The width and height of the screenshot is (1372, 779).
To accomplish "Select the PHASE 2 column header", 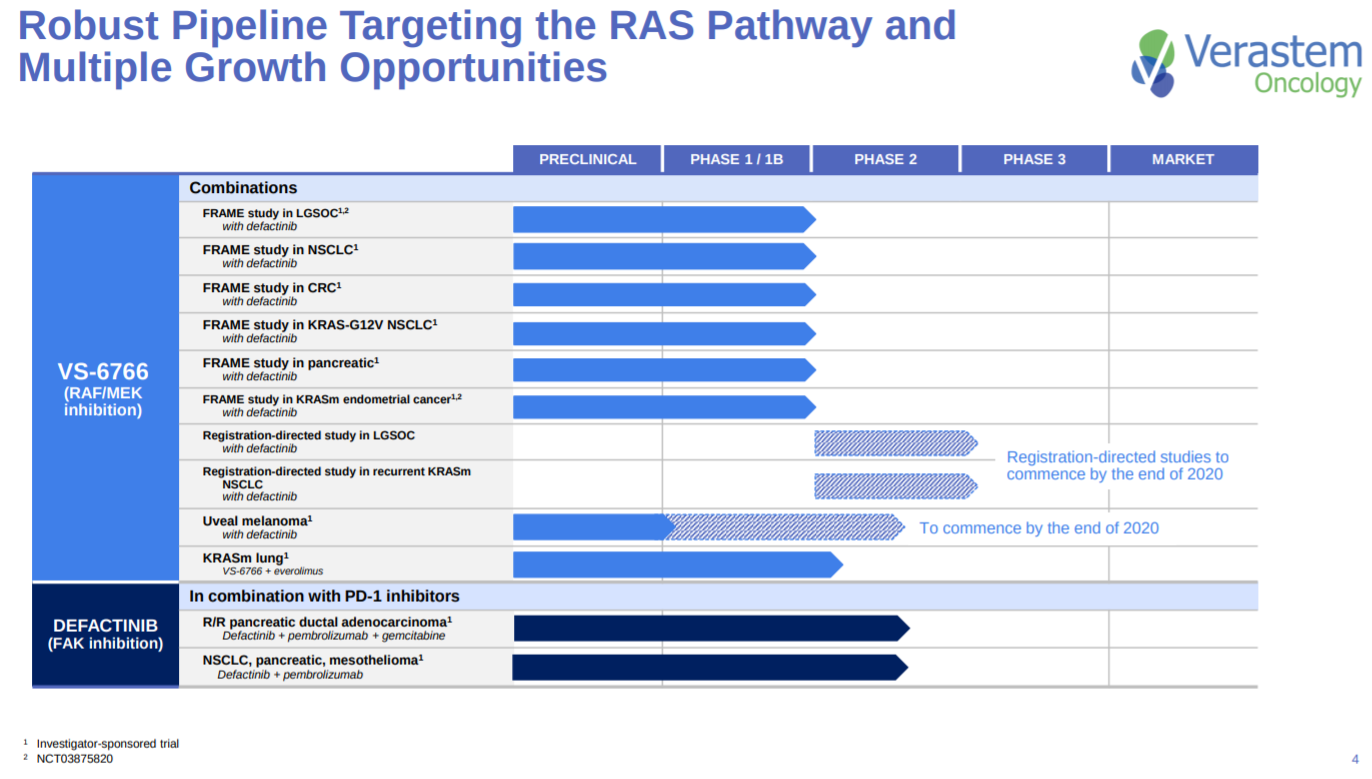I will coord(885,159).
